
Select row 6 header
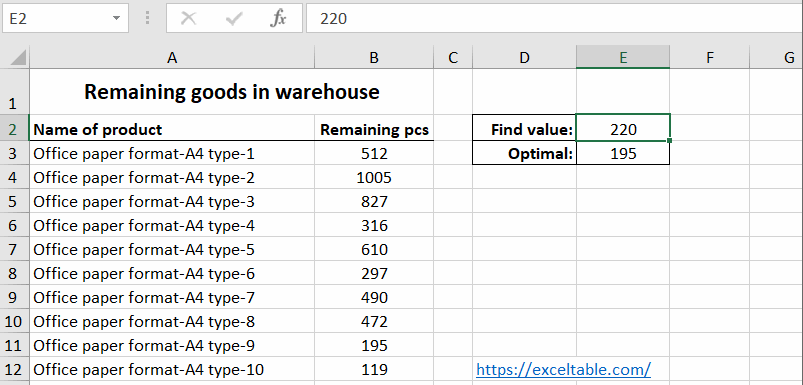(14, 225)
